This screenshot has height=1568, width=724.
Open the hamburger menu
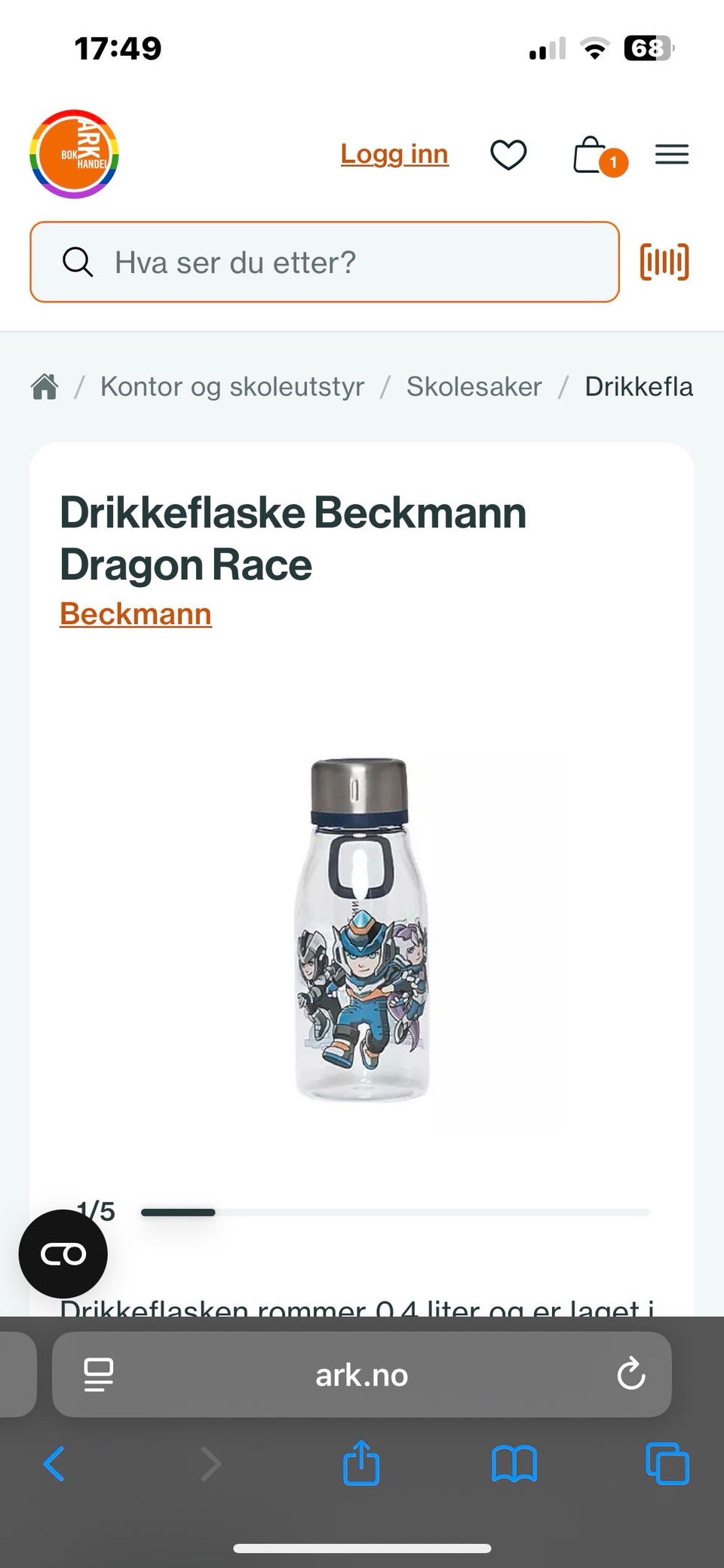672,154
